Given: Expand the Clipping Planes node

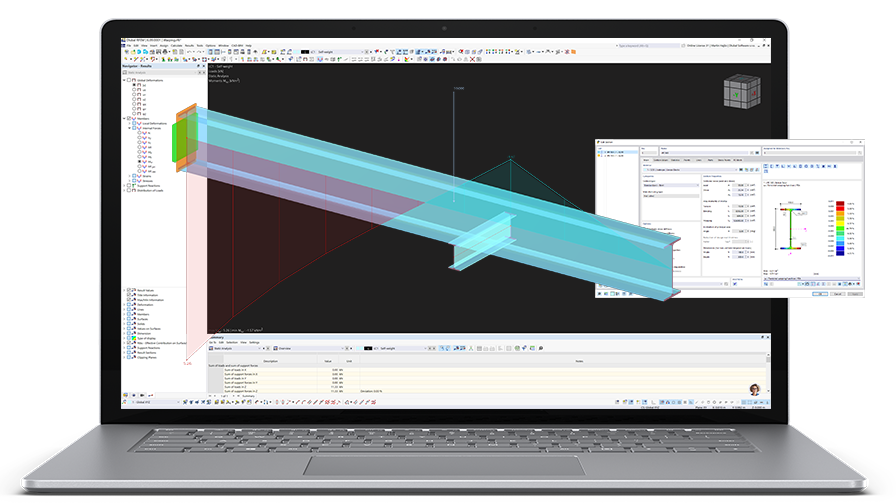Looking at the screenshot, I should click(124, 357).
